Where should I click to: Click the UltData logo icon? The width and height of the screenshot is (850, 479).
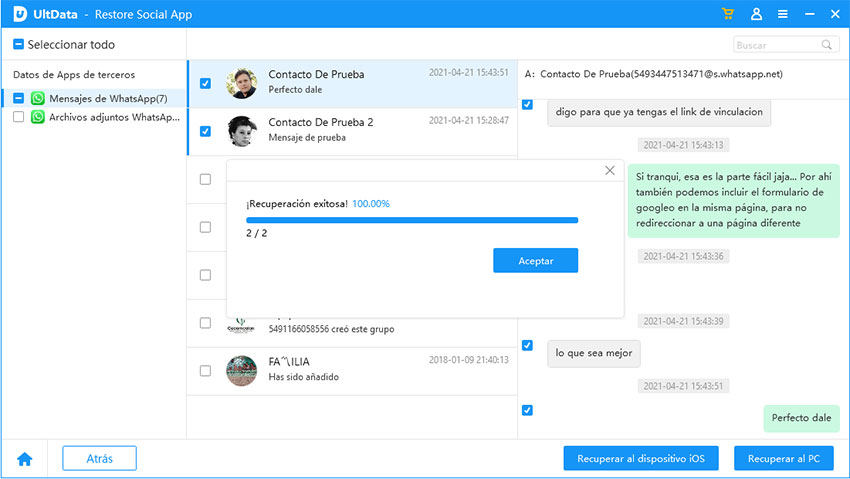click(20, 14)
